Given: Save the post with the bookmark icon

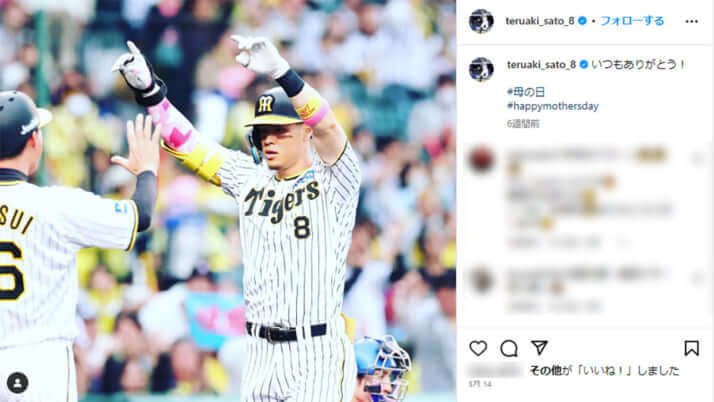Looking at the screenshot, I should click(x=691, y=348).
